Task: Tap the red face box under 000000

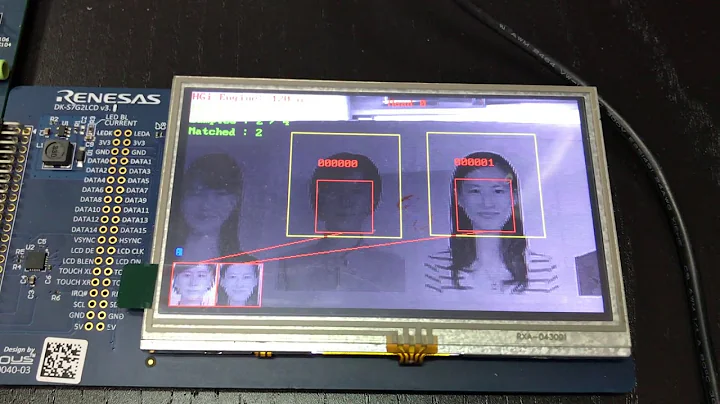Action: tap(344, 207)
